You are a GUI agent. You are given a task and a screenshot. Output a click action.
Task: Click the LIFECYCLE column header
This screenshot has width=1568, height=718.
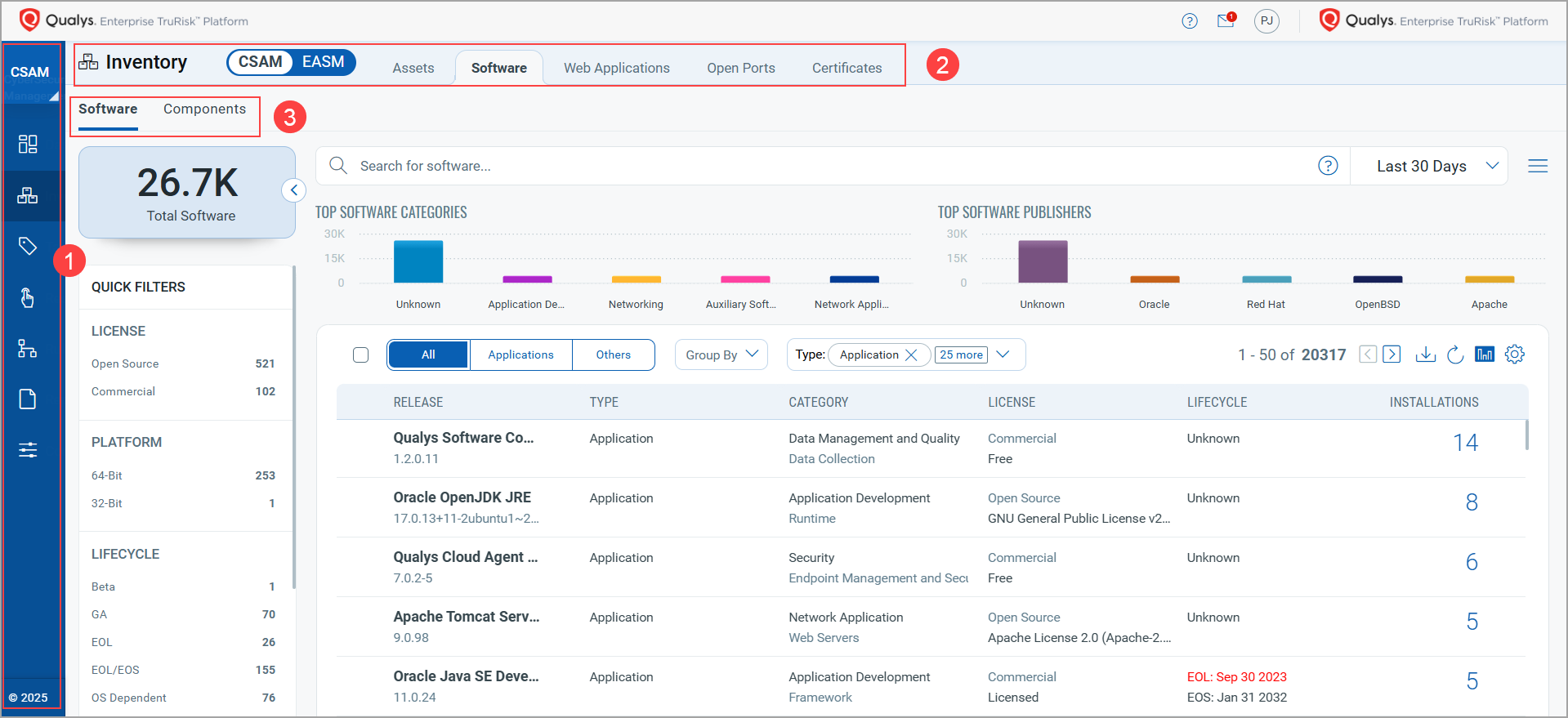1217,402
